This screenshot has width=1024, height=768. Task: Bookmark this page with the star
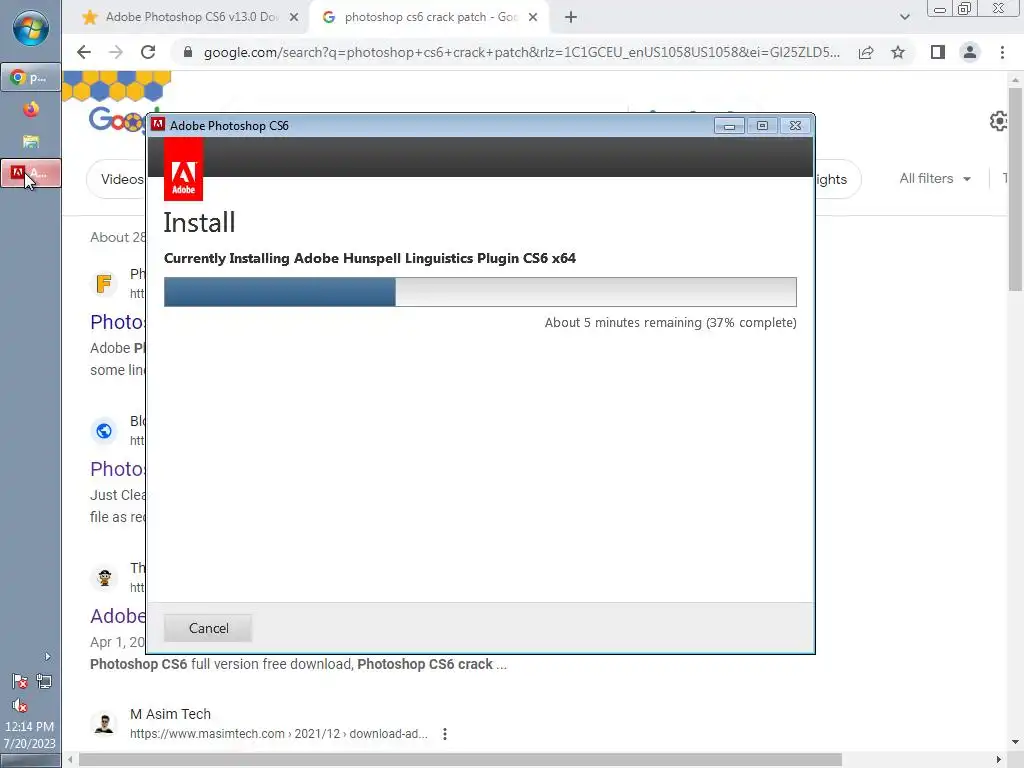point(898,52)
